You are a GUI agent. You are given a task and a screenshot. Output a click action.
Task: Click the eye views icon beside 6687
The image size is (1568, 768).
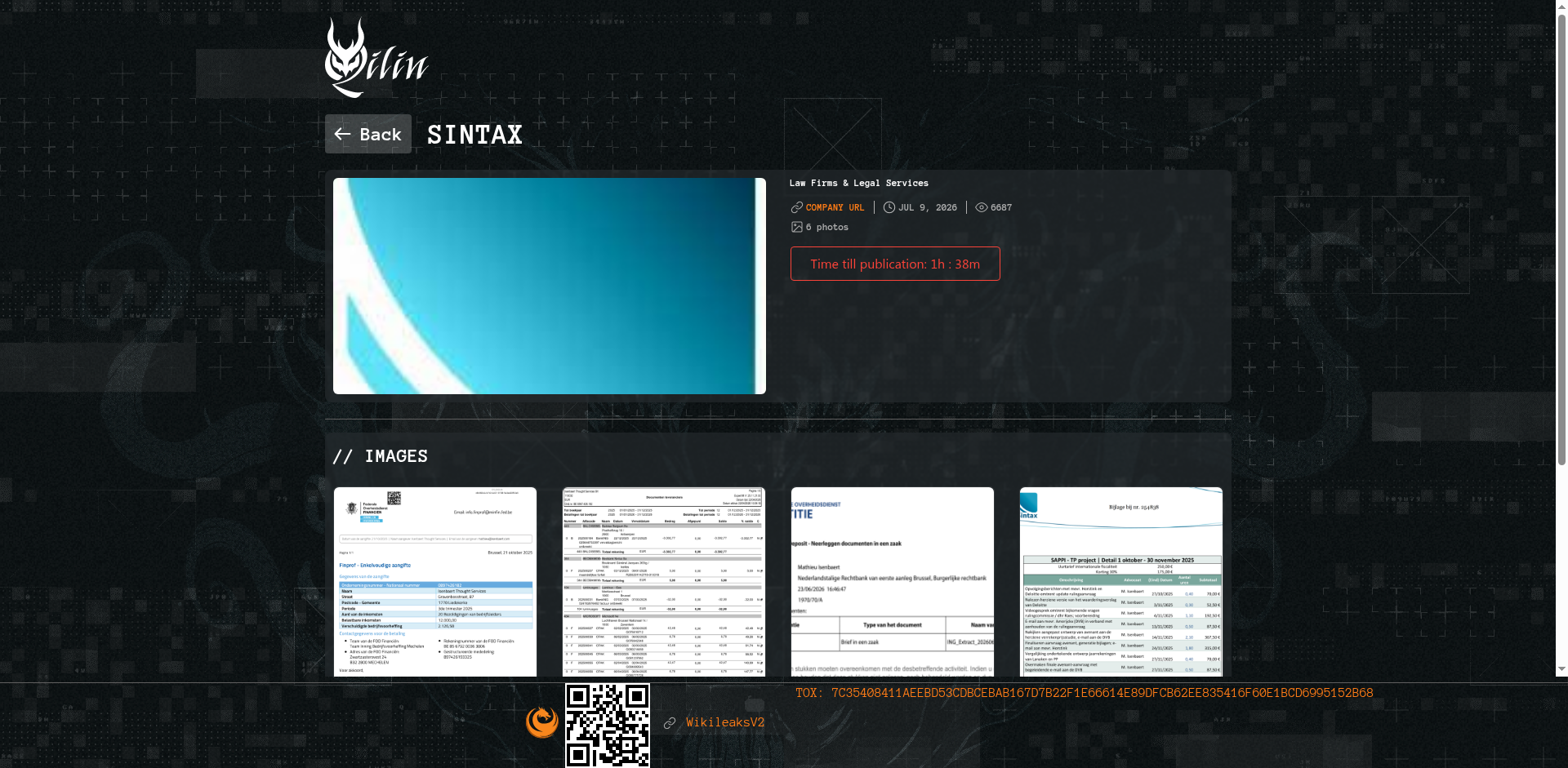(x=982, y=207)
